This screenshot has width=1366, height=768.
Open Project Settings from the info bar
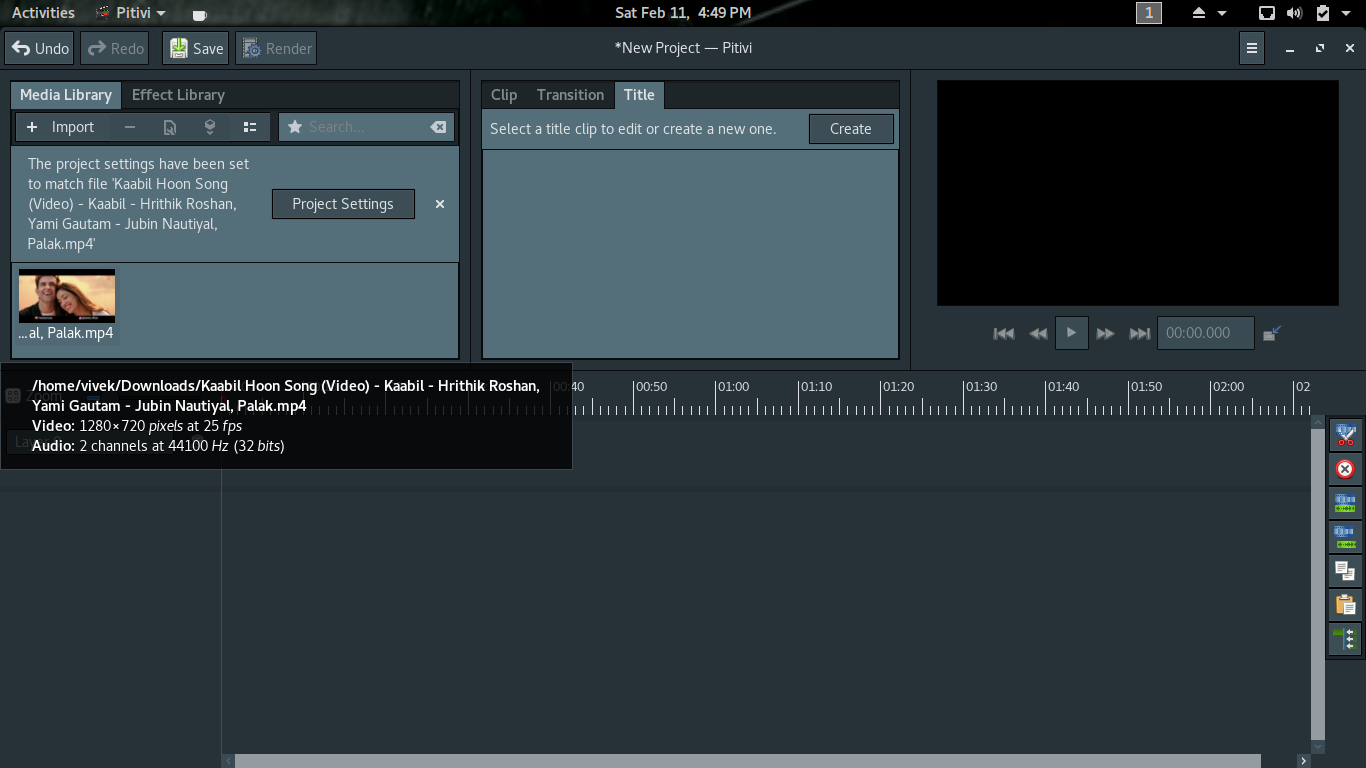pyautogui.click(x=343, y=204)
